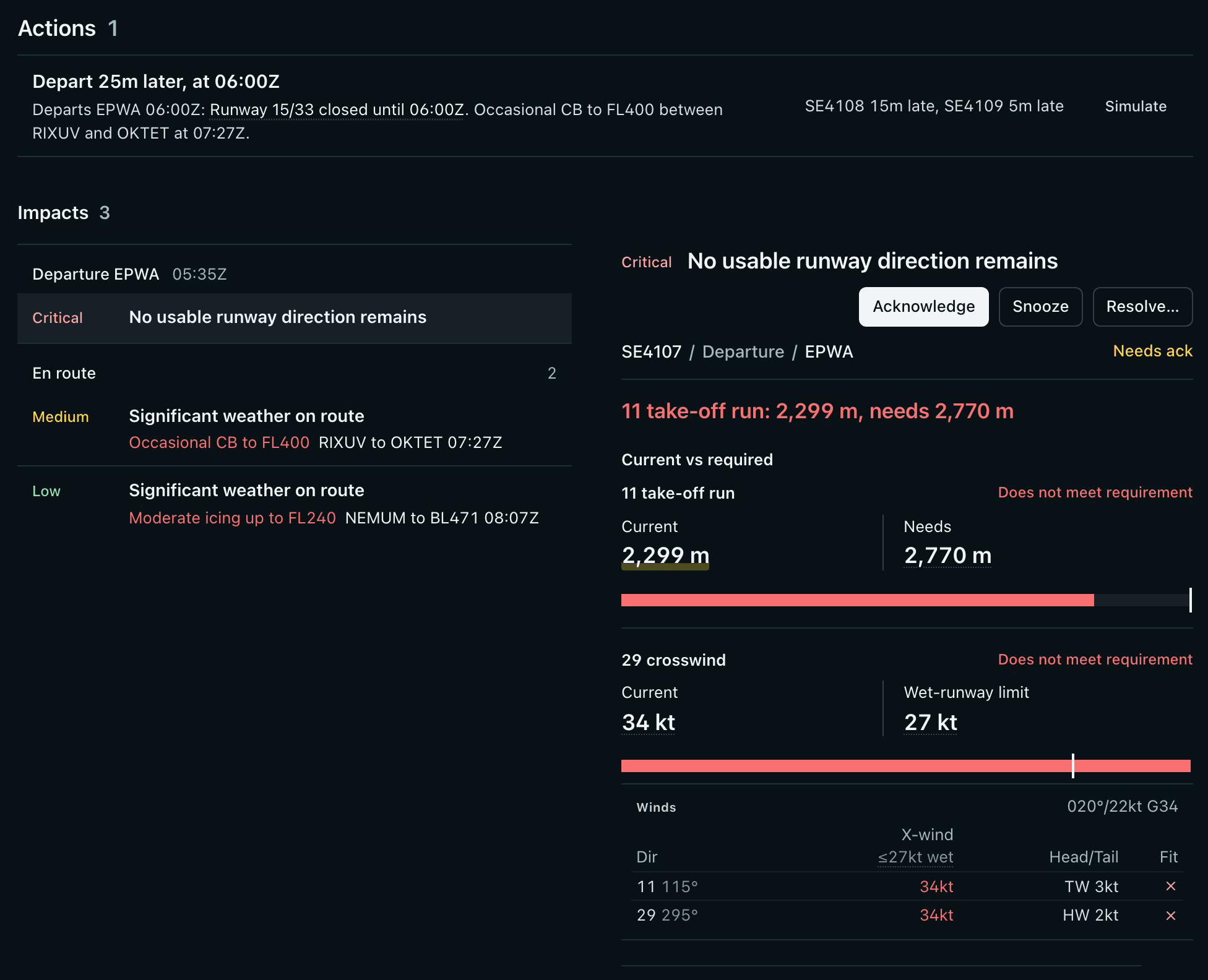Click the Departure EPWA 05:35Z group header

click(295, 274)
